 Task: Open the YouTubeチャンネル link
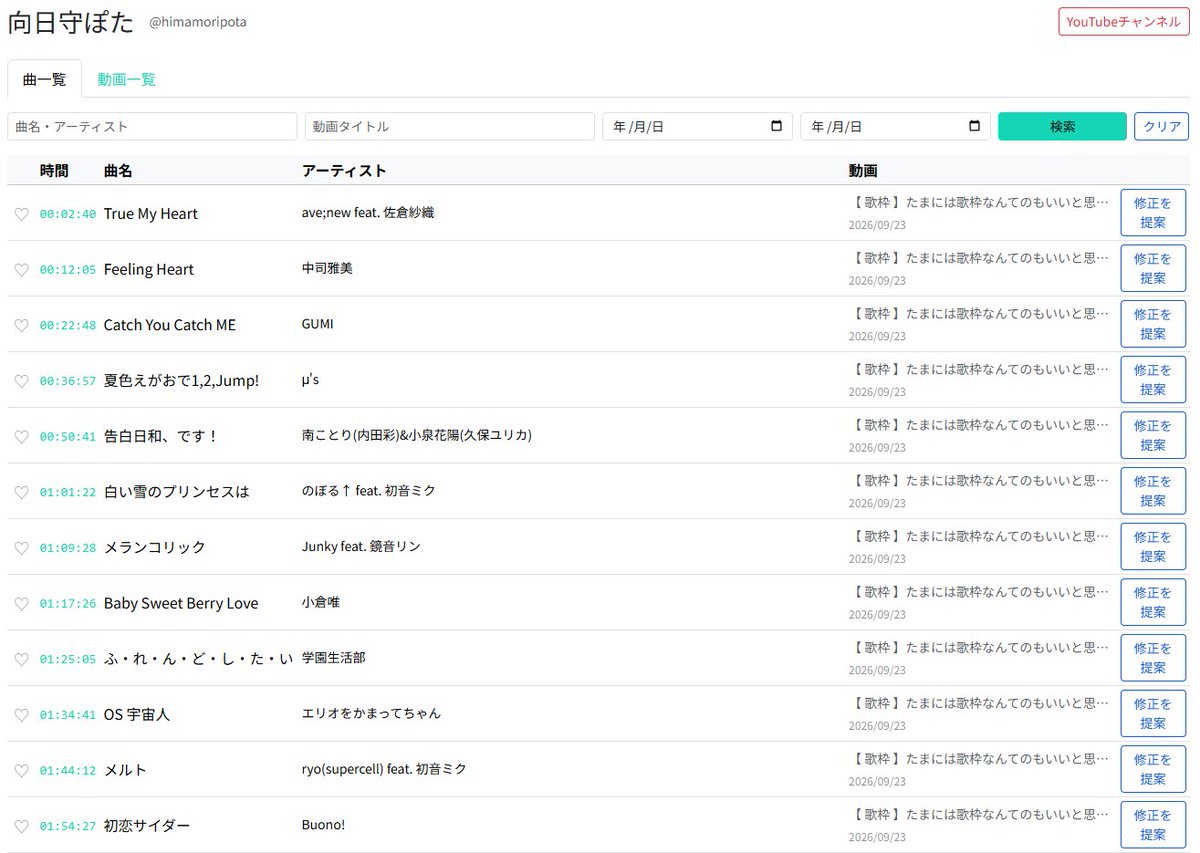pyautogui.click(x=1123, y=21)
